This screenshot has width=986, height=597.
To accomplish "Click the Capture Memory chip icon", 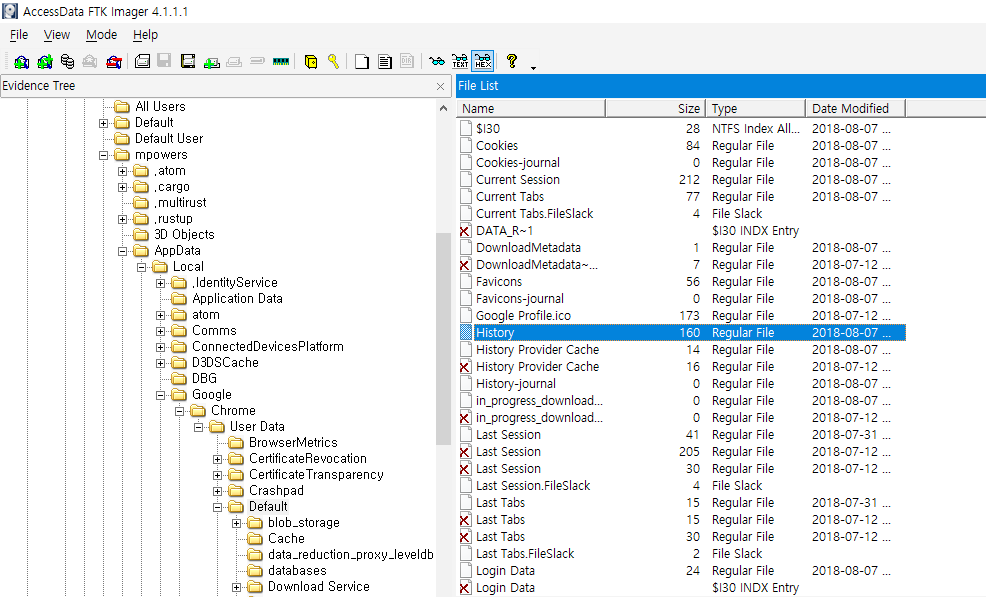I will 281,61.
